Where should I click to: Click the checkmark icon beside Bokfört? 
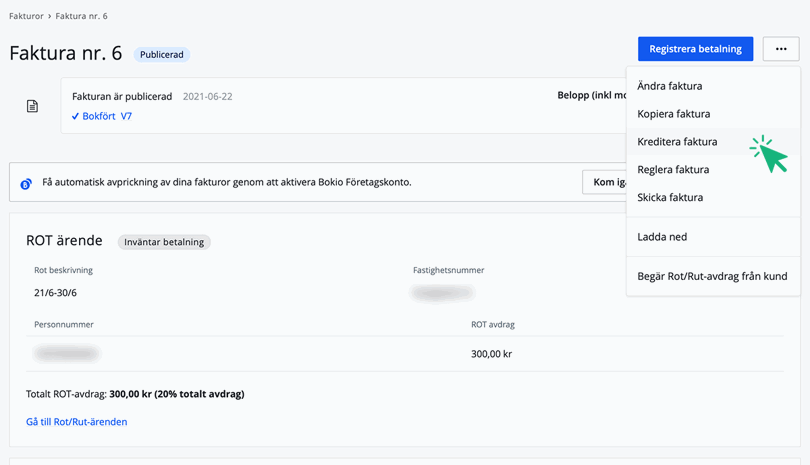click(x=75, y=117)
